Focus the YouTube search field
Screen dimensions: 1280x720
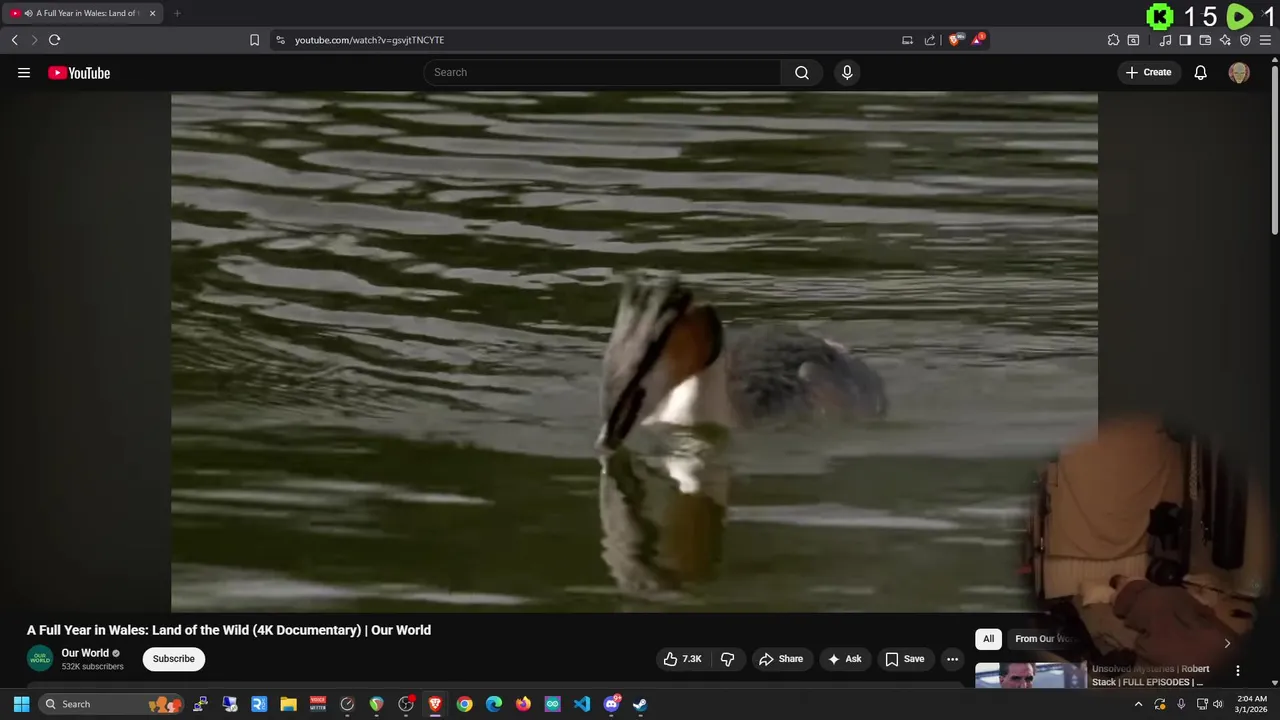tap(602, 72)
